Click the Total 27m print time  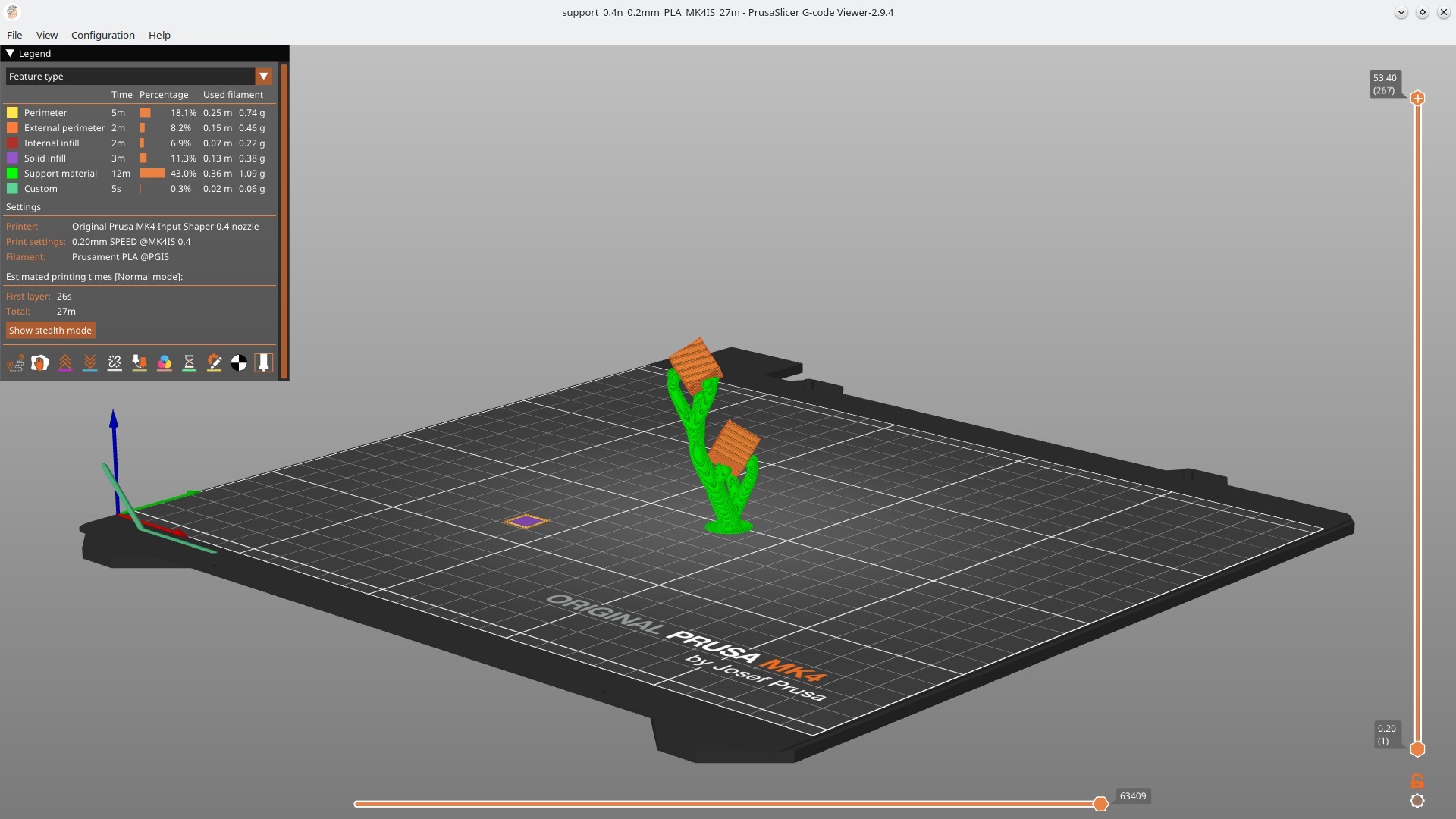point(66,312)
